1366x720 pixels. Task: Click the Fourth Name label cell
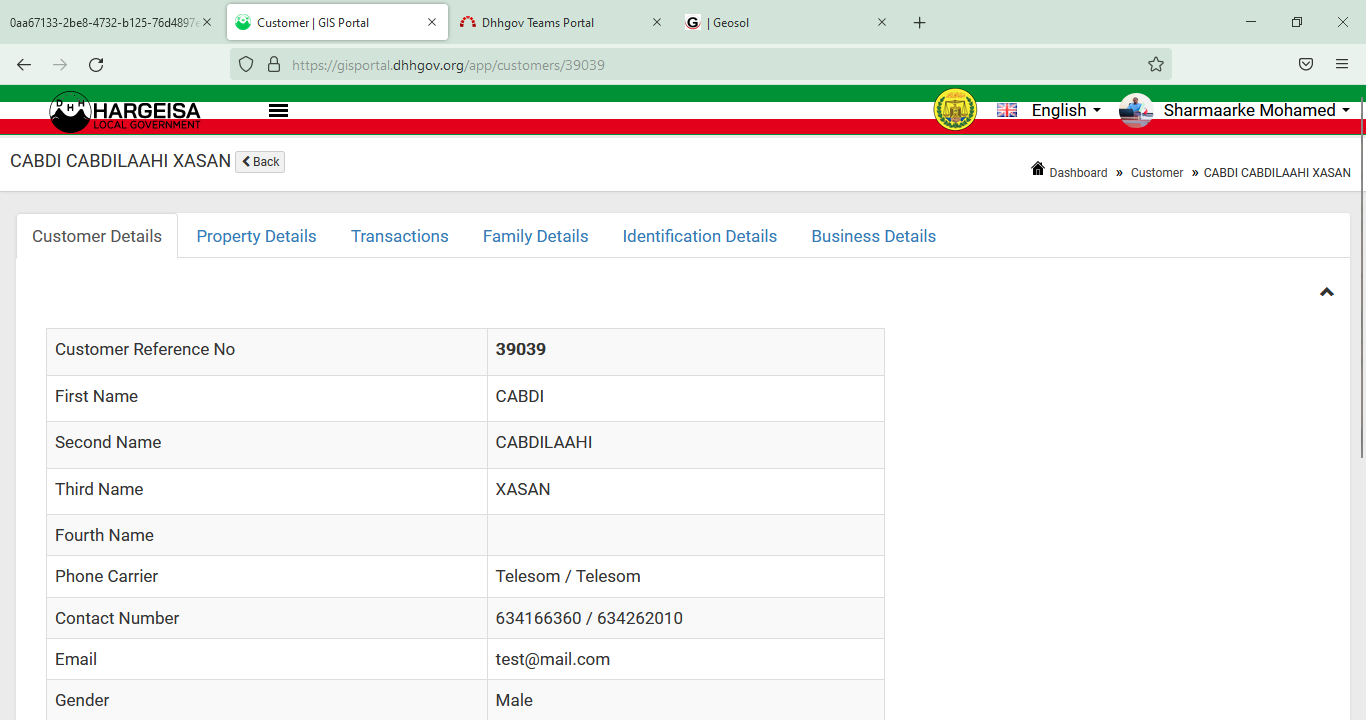coord(267,535)
